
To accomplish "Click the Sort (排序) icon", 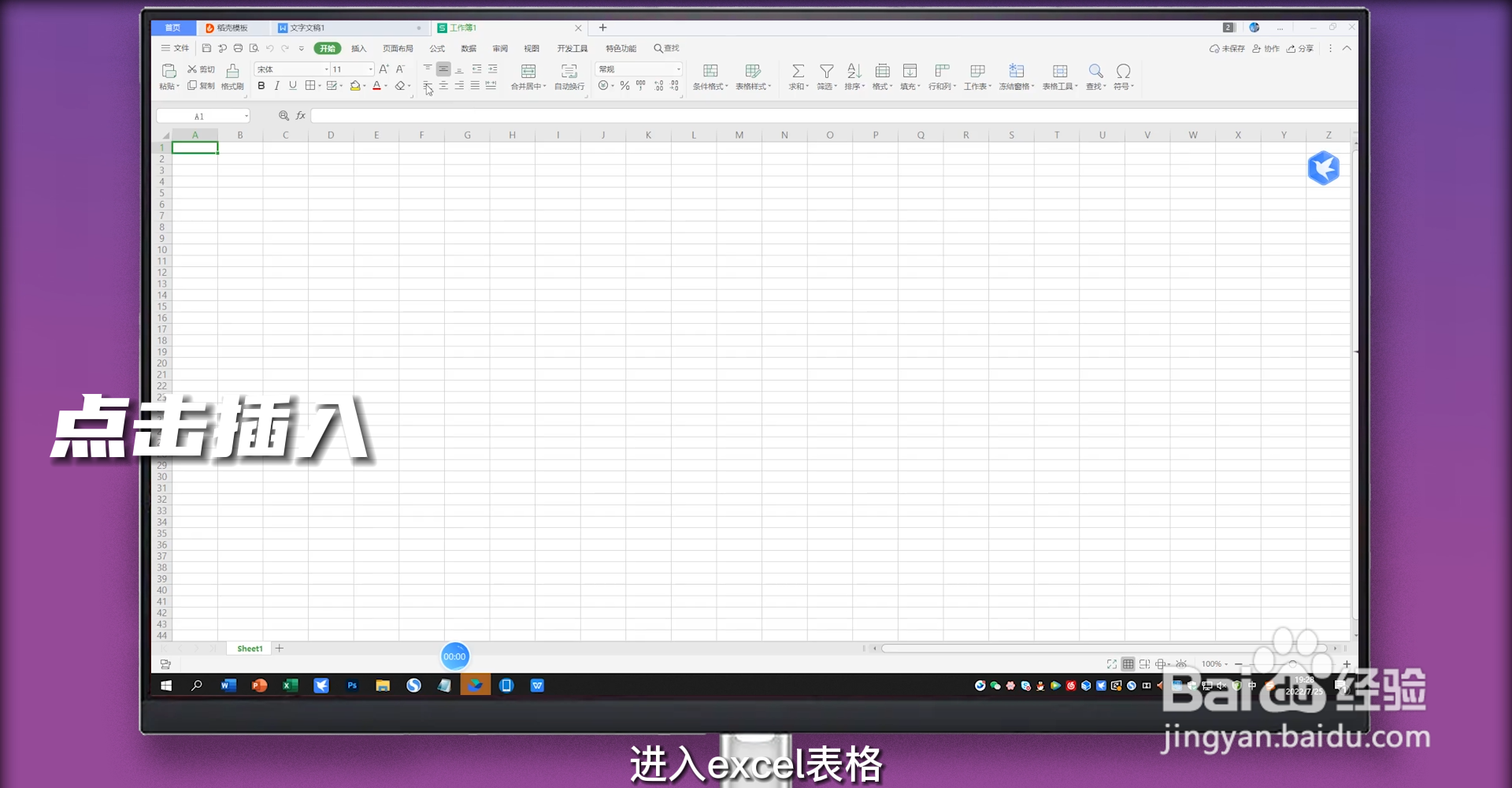I will click(x=854, y=77).
